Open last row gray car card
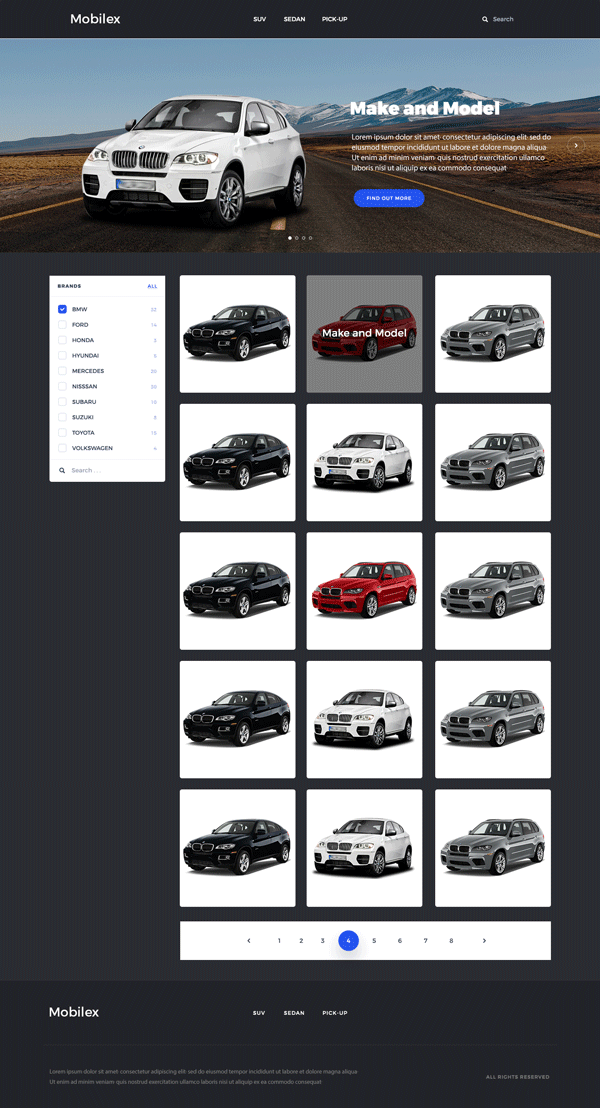 [493, 848]
